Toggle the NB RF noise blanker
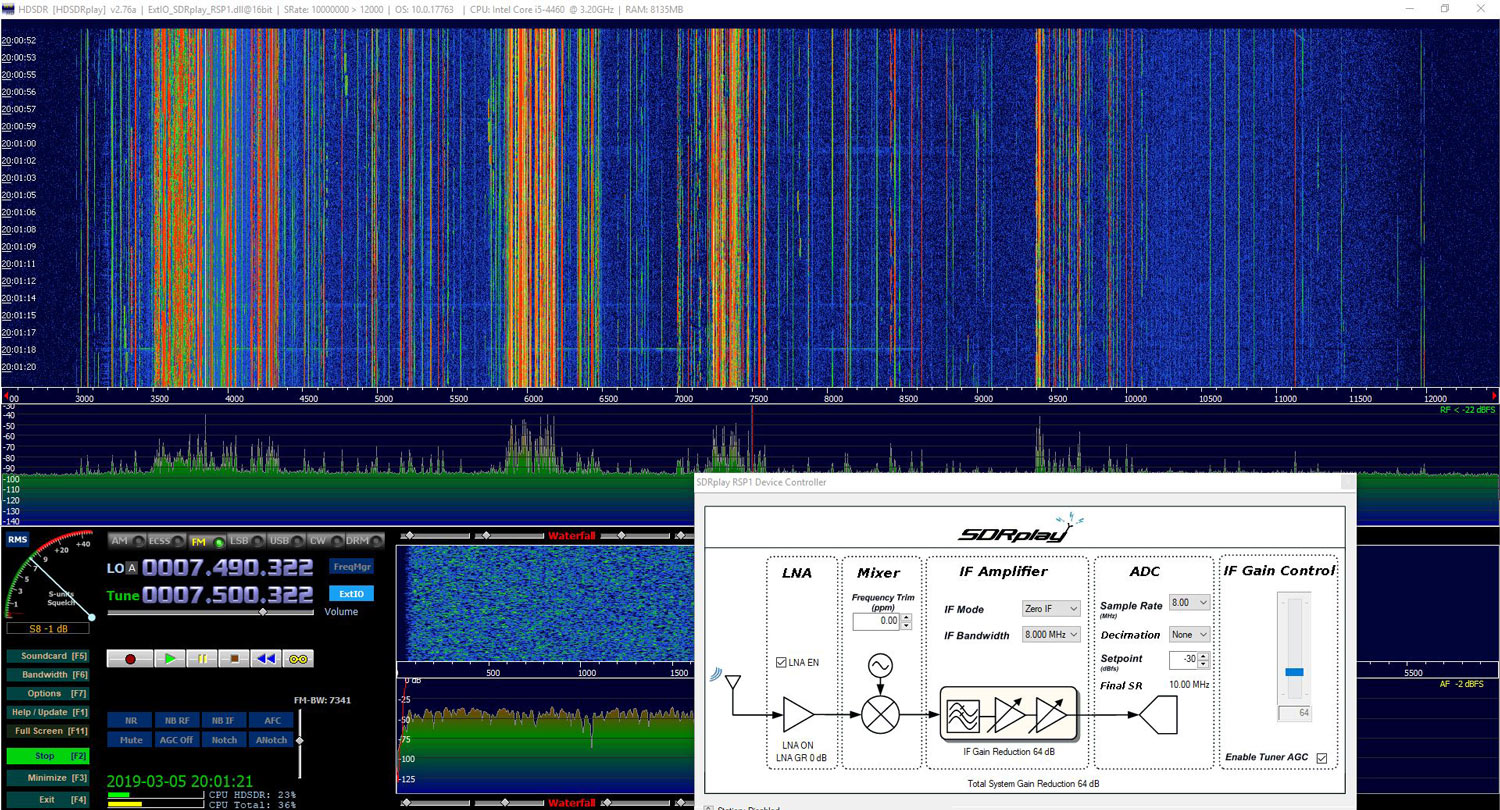 177,720
